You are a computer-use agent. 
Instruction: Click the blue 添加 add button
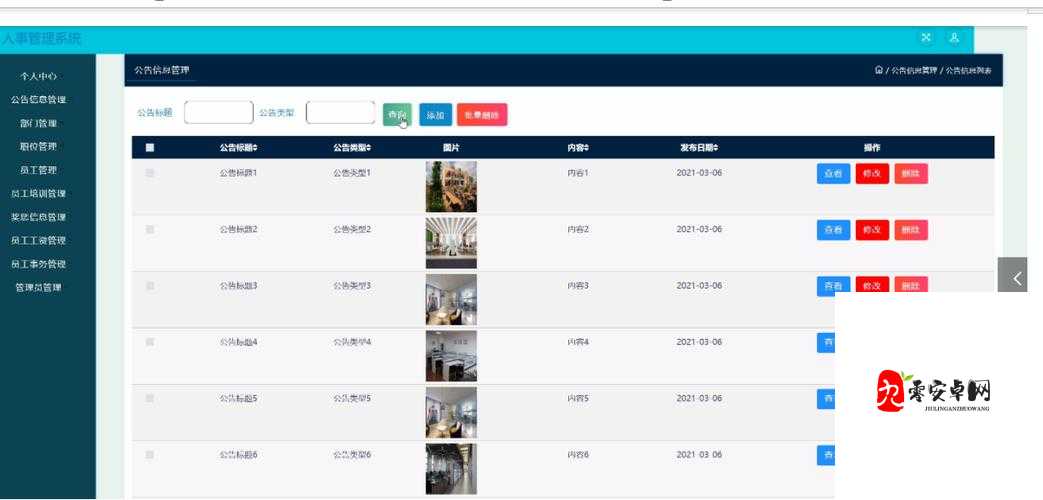(435, 115)
